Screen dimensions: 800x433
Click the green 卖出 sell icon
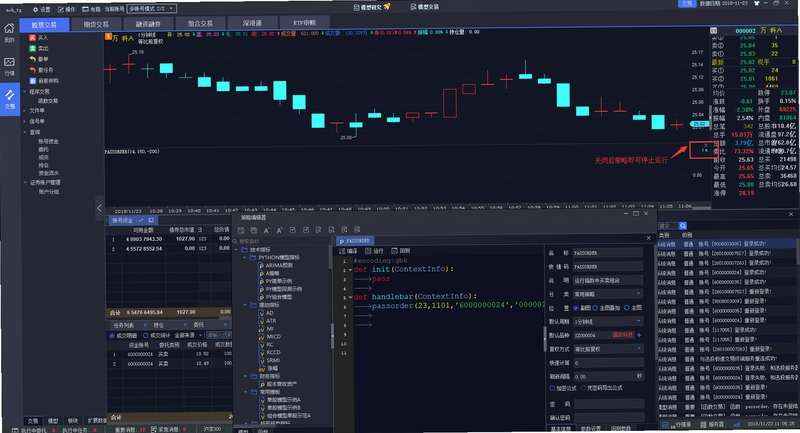pos(33,48)
